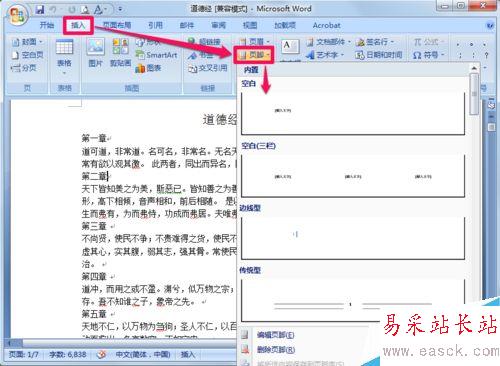Insert a 交叉引用 cross-reference
Viewport: 500px width, 366px height.
[x=208, y=68]
